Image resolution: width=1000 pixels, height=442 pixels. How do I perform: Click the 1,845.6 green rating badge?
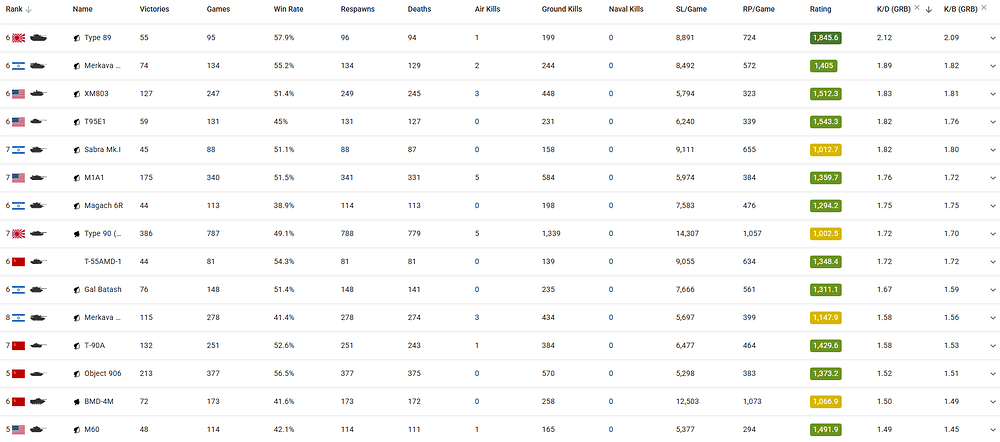826,38
